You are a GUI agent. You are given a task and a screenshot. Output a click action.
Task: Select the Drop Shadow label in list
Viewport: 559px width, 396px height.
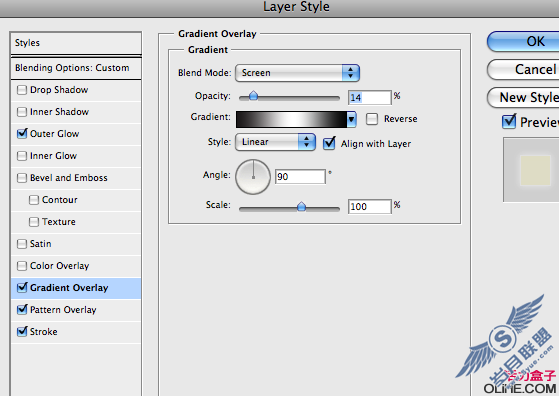(x=59, y=90)
